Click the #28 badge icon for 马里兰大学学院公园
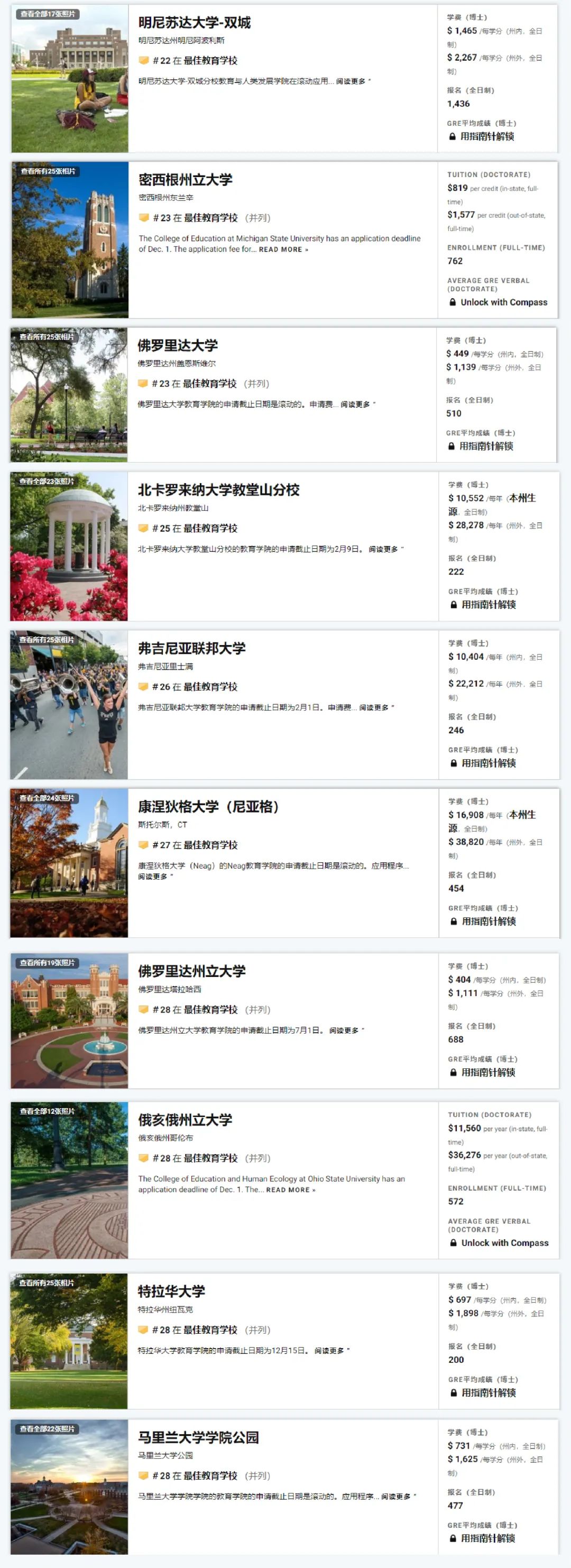This screenshot has height=1568, width=571. coord(143,1475)
